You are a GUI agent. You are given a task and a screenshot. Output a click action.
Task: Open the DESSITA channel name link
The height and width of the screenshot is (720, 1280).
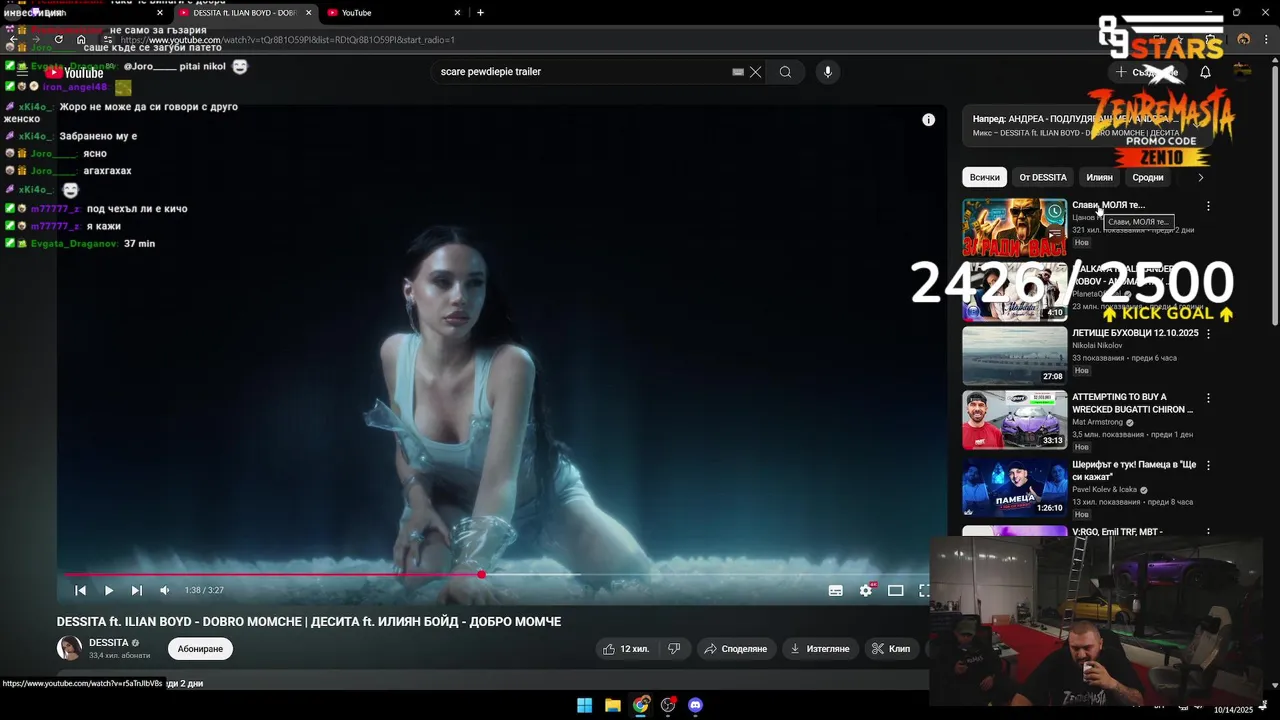(x=109, y=643)
